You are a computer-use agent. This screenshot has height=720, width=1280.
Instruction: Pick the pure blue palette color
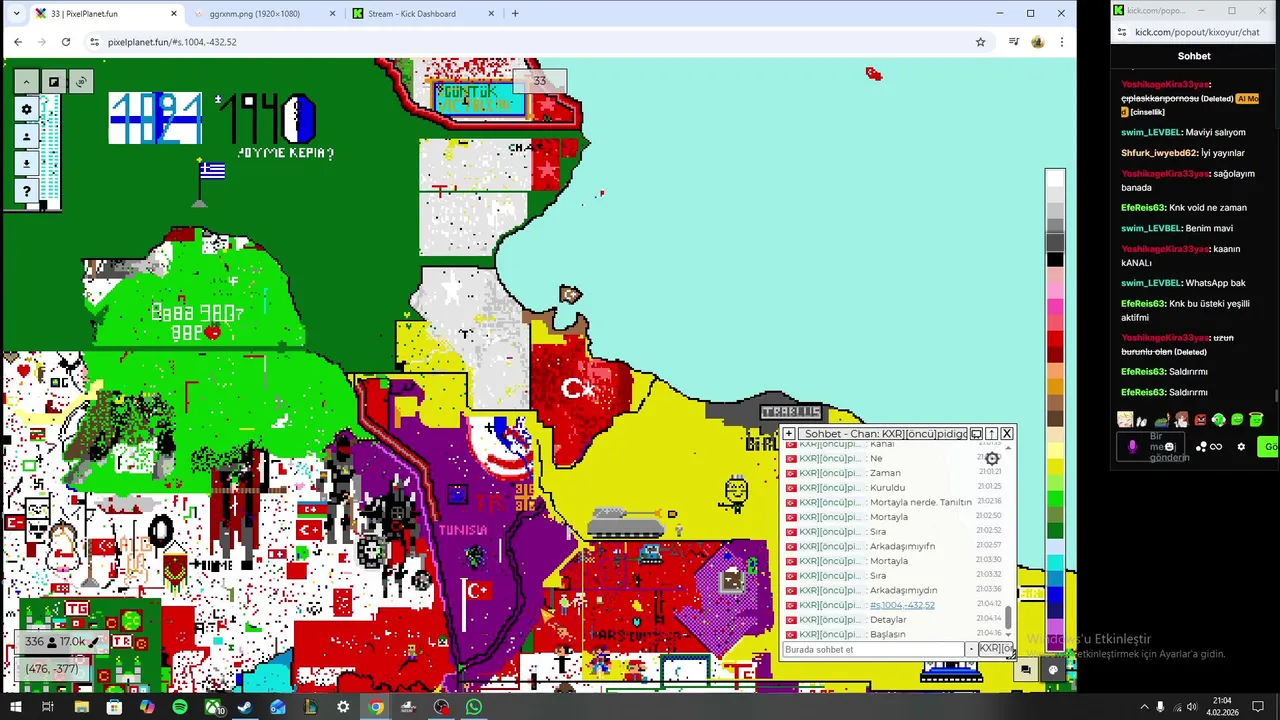point(1055,596)
